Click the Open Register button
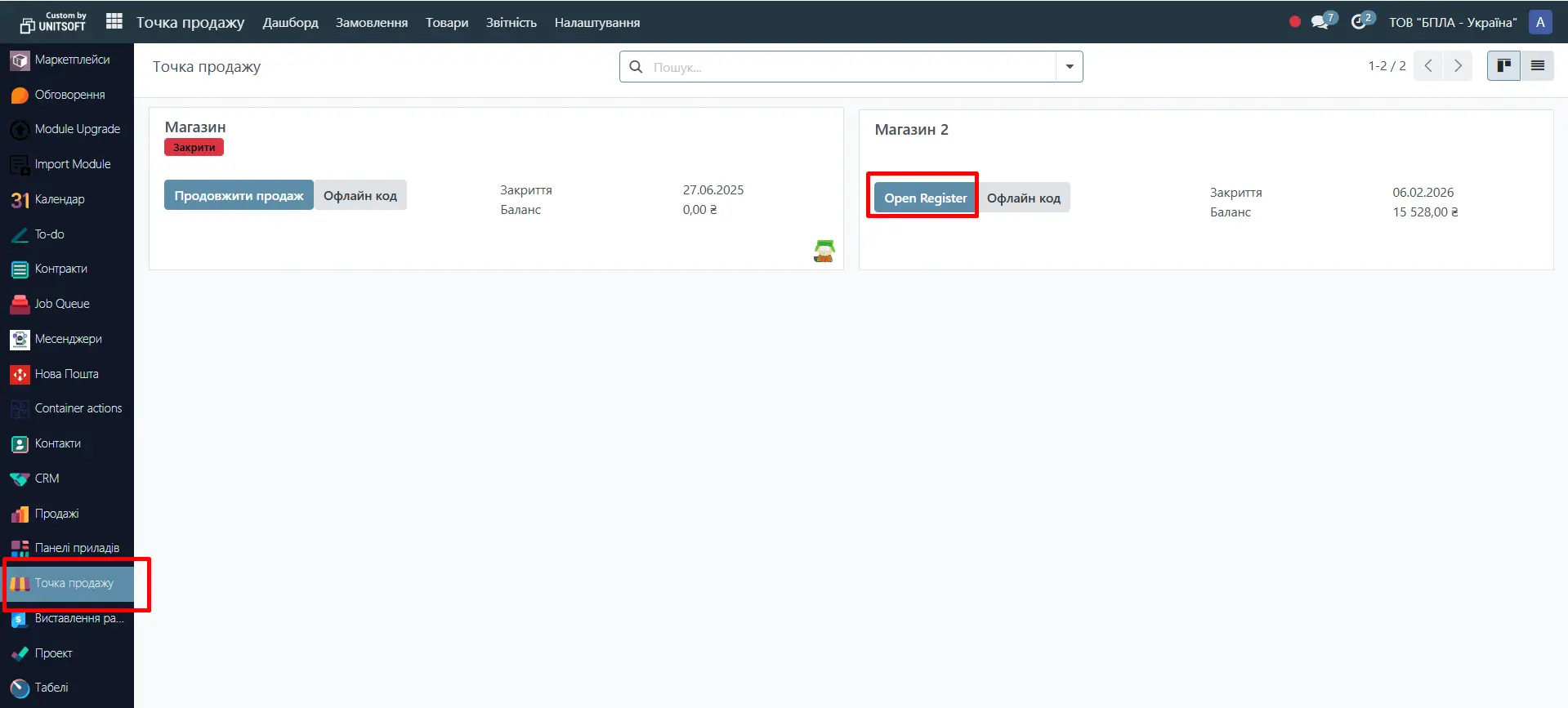Viewport: 1568px width, 708px height. (925, 198)
